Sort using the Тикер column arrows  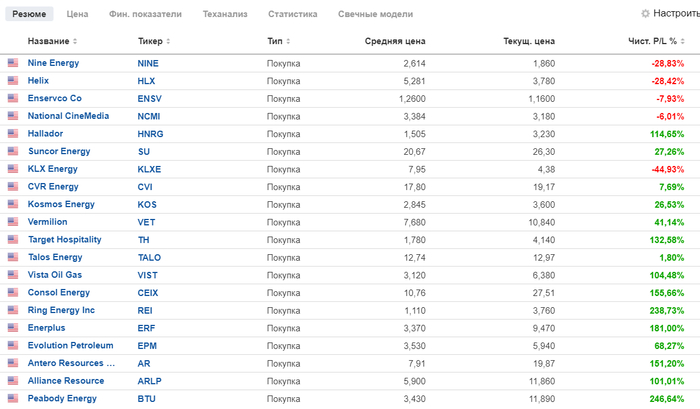(166, 42)
